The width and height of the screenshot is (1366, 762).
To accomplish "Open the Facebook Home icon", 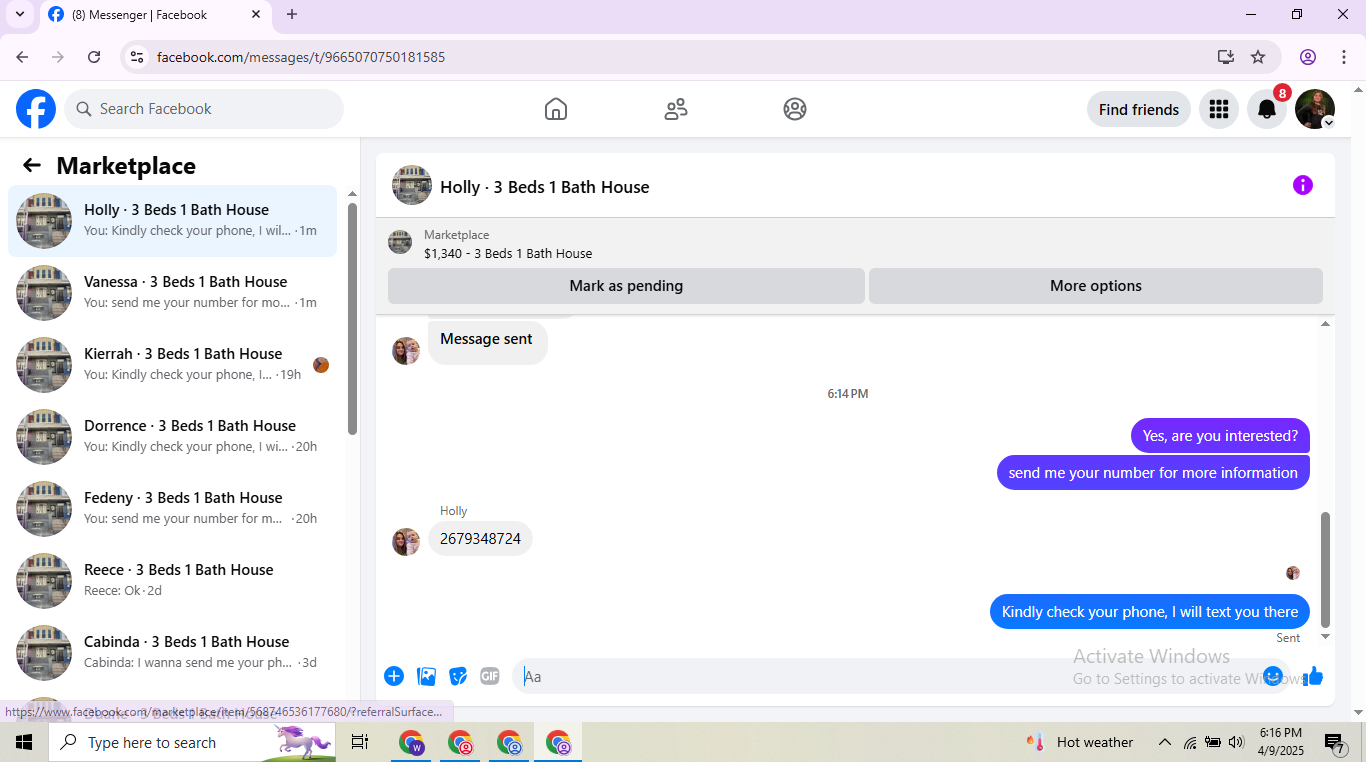I will (556, 109).
